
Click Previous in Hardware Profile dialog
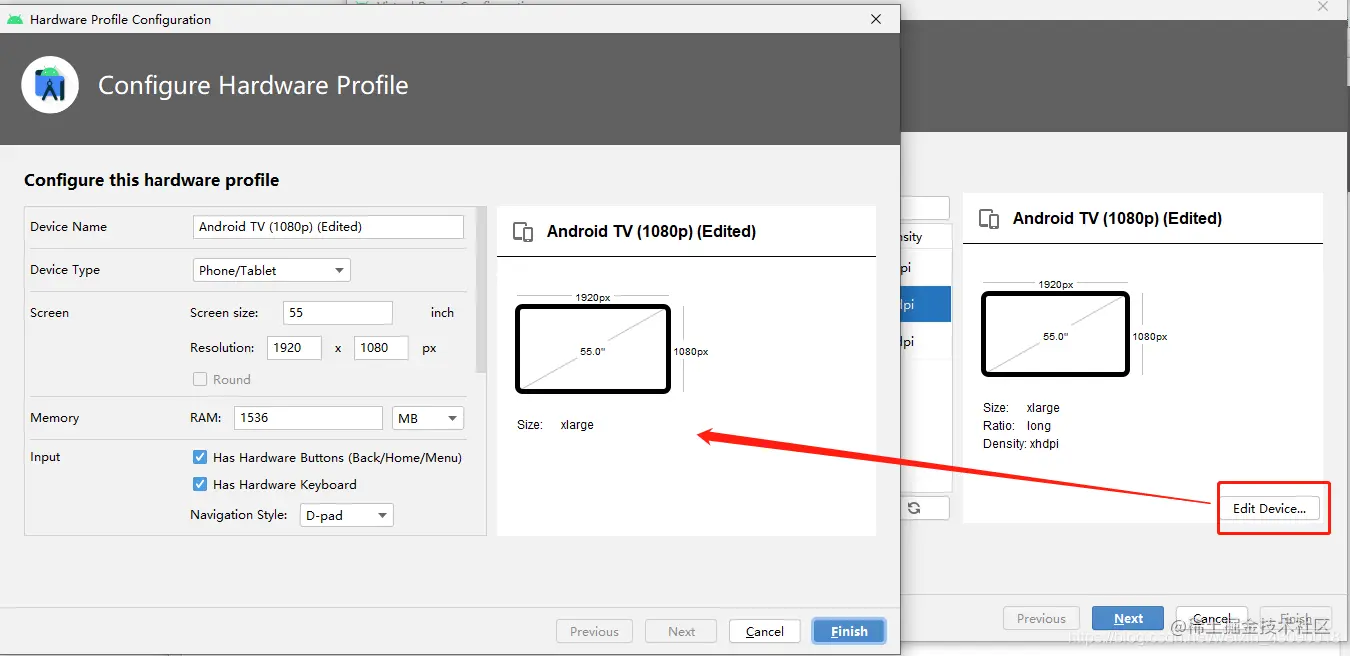tap(594, 631)
